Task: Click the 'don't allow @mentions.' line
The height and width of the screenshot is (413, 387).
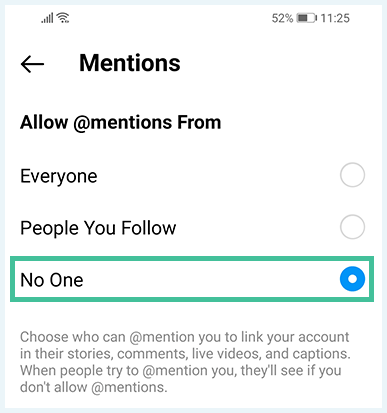Action: [x=94, y=387]
